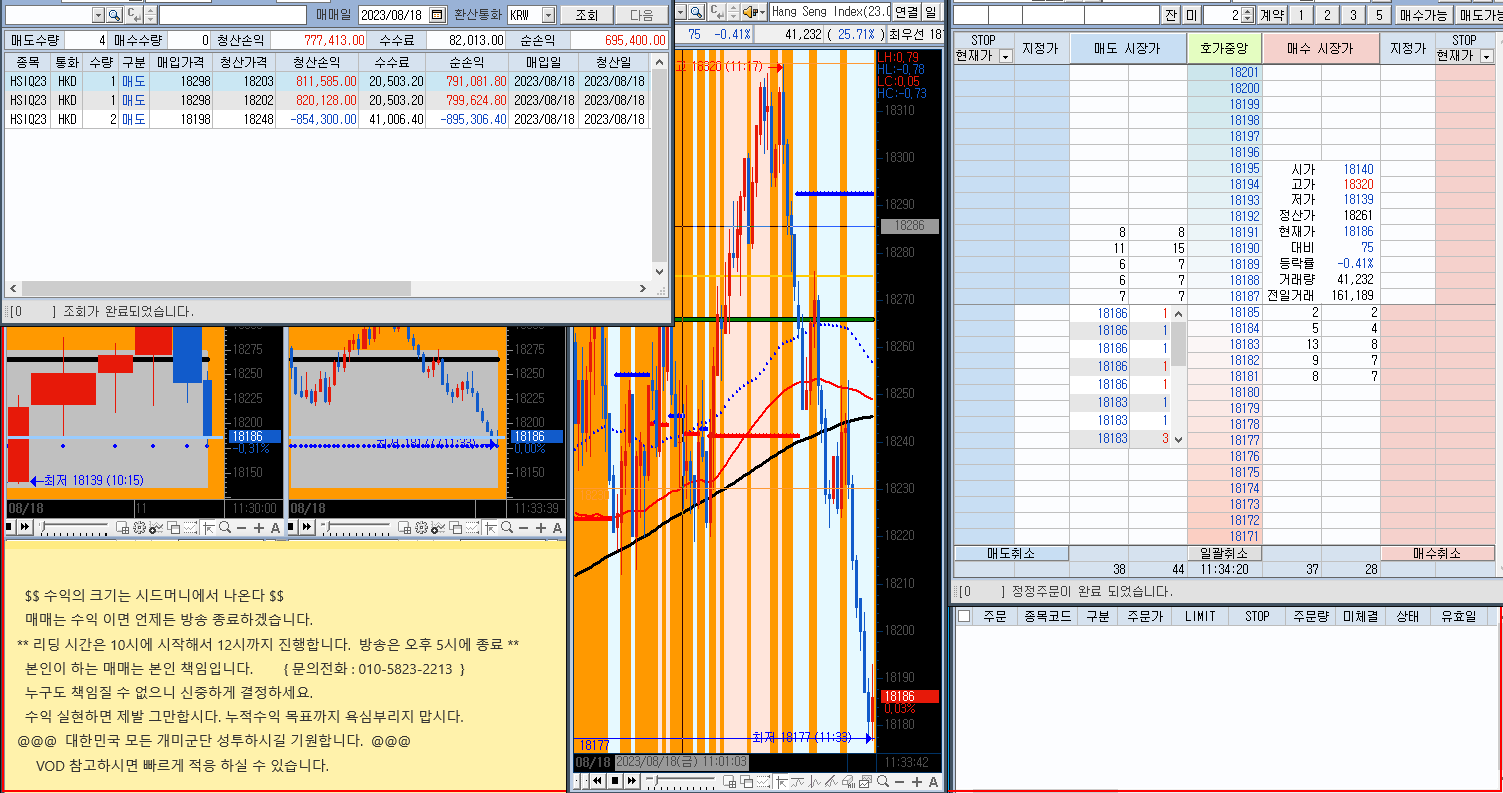
Task: Select the 일 daily period tab
Action: pyautogui.click(x=931, y=12)
